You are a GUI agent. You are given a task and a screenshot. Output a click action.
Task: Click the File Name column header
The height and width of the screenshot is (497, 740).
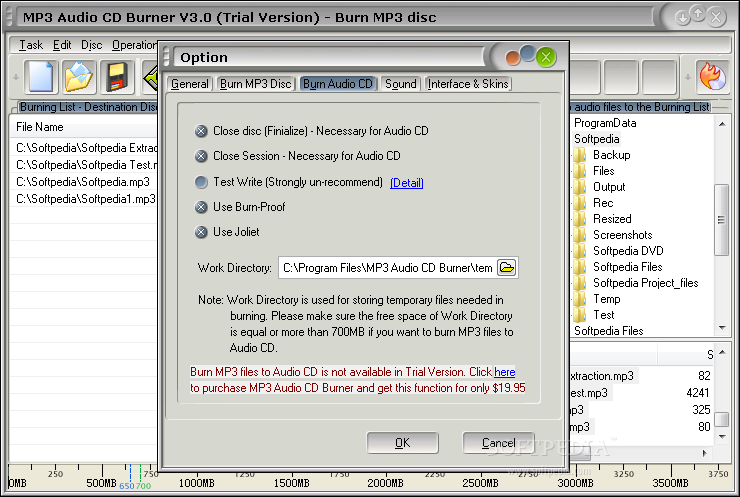click(x=83, y=127)
